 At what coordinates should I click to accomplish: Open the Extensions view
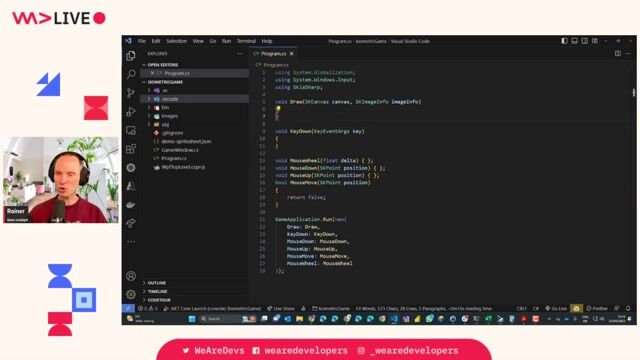(x=131, y=149)
